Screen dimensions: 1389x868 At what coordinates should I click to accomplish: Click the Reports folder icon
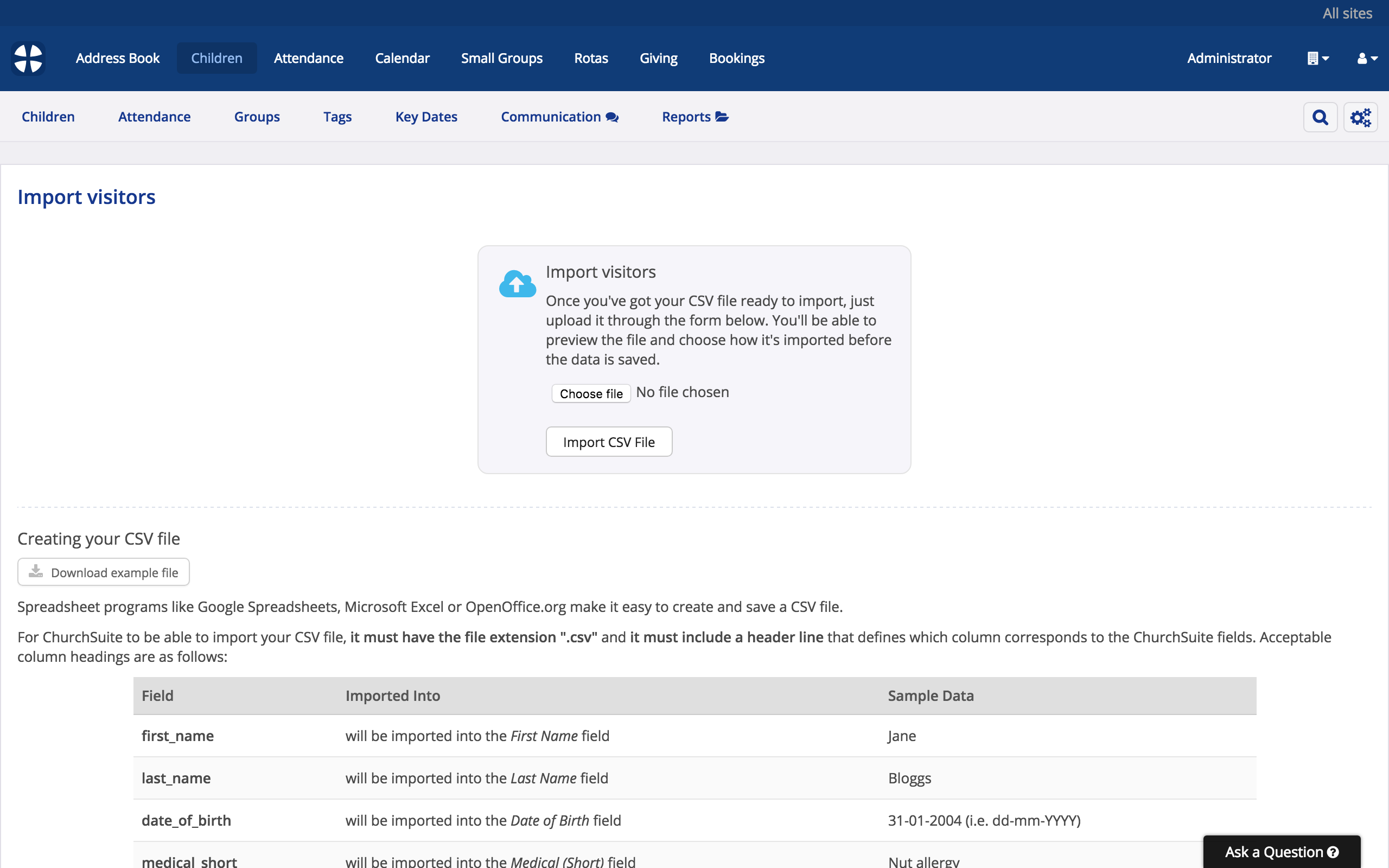click(x=722, y=117)
